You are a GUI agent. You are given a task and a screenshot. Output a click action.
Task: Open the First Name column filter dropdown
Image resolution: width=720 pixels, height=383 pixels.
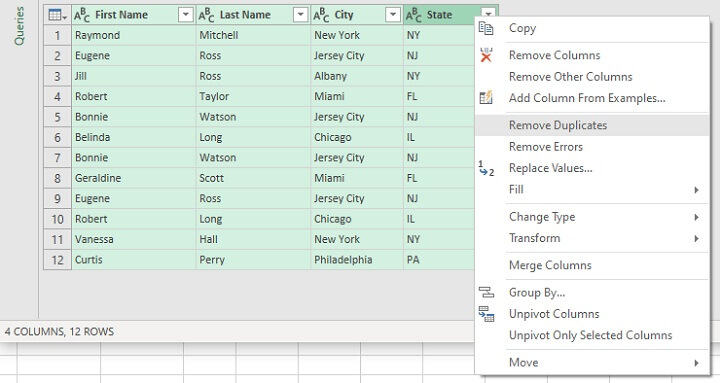coord(185,15)
